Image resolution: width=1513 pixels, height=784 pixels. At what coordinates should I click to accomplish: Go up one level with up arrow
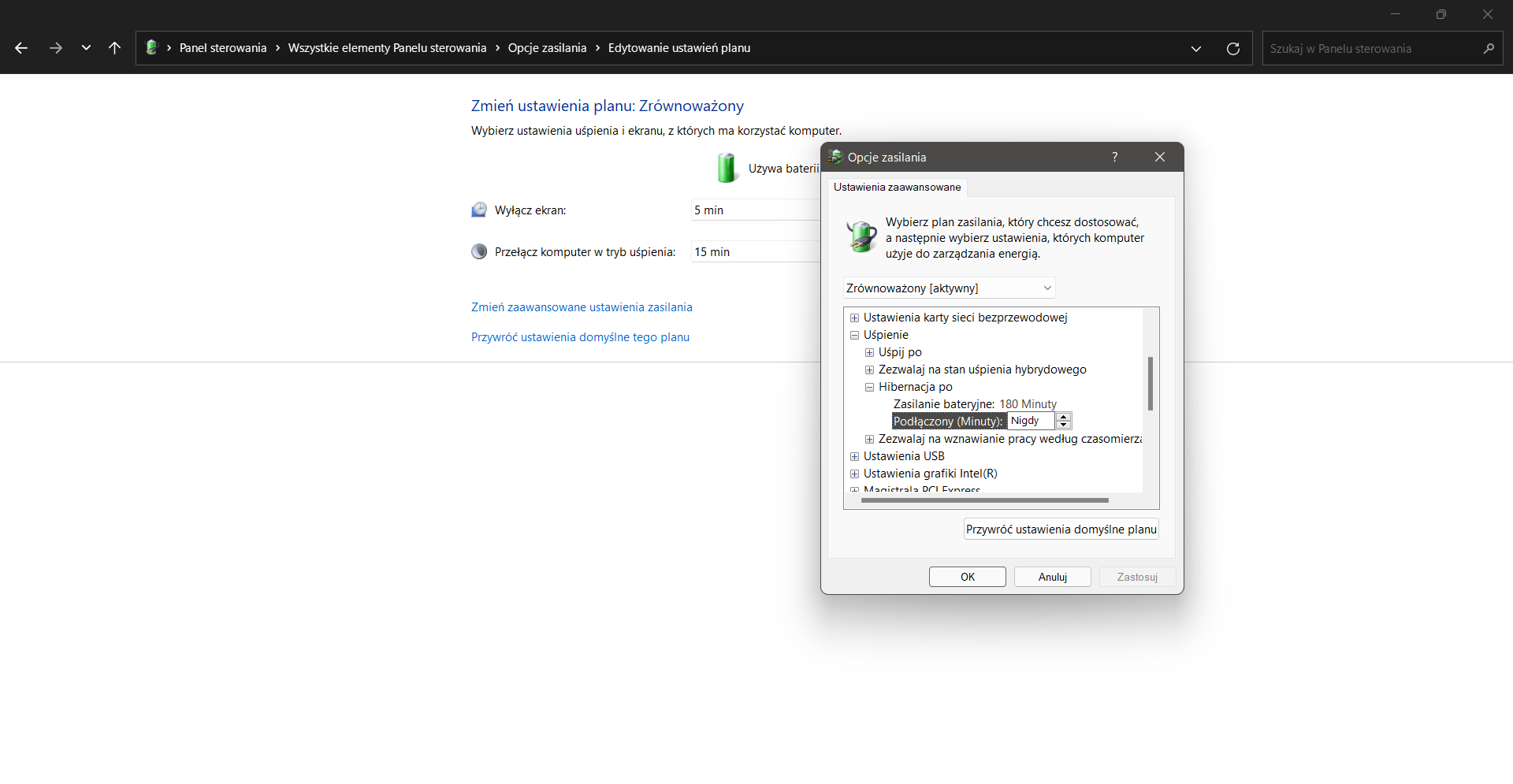tap(114, 48)
